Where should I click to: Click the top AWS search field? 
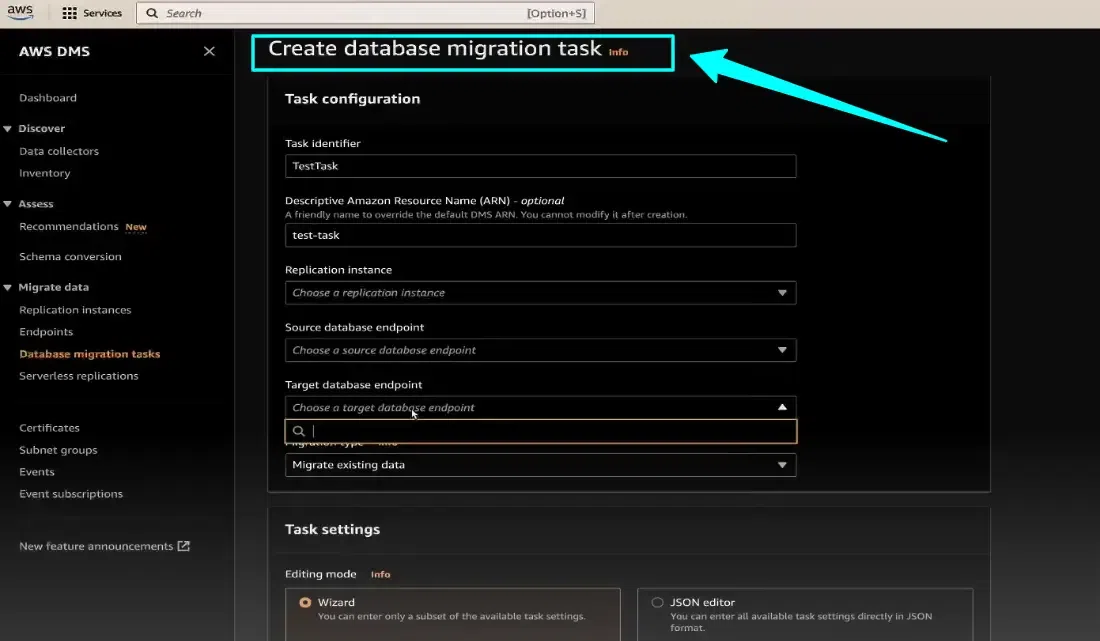365,13
